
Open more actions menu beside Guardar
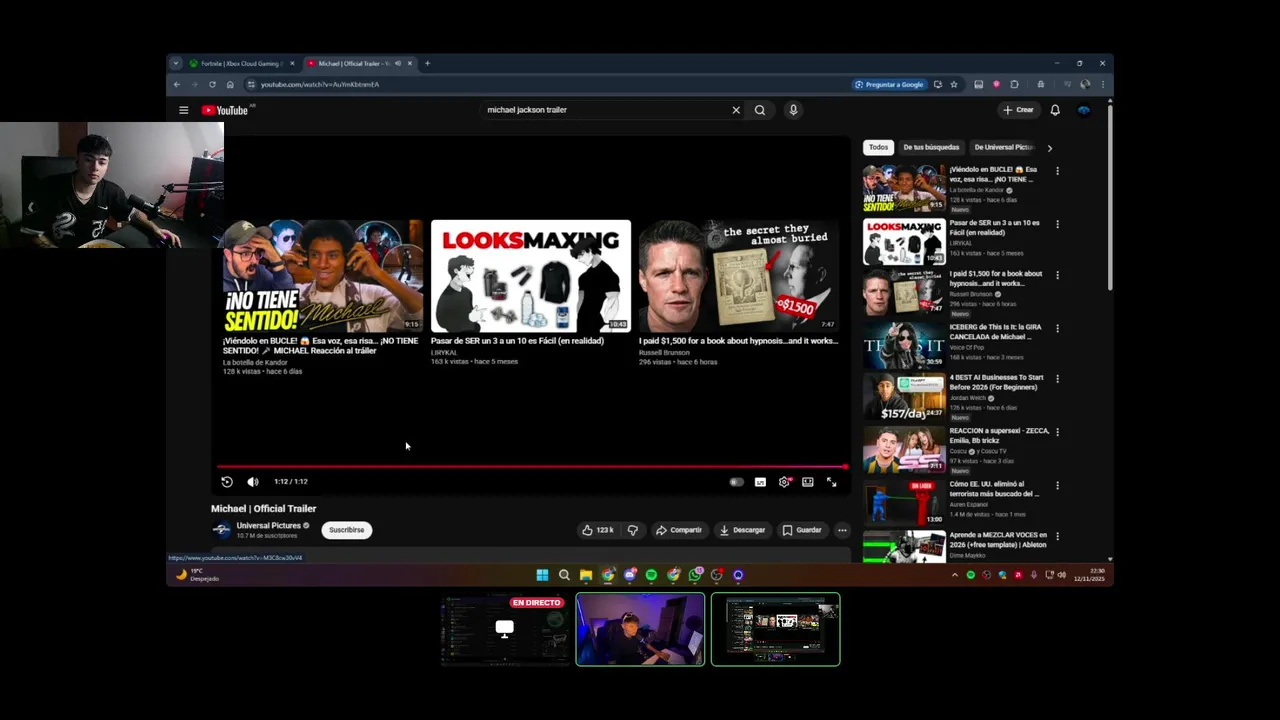pyautogui.click(x=842, y=530)
